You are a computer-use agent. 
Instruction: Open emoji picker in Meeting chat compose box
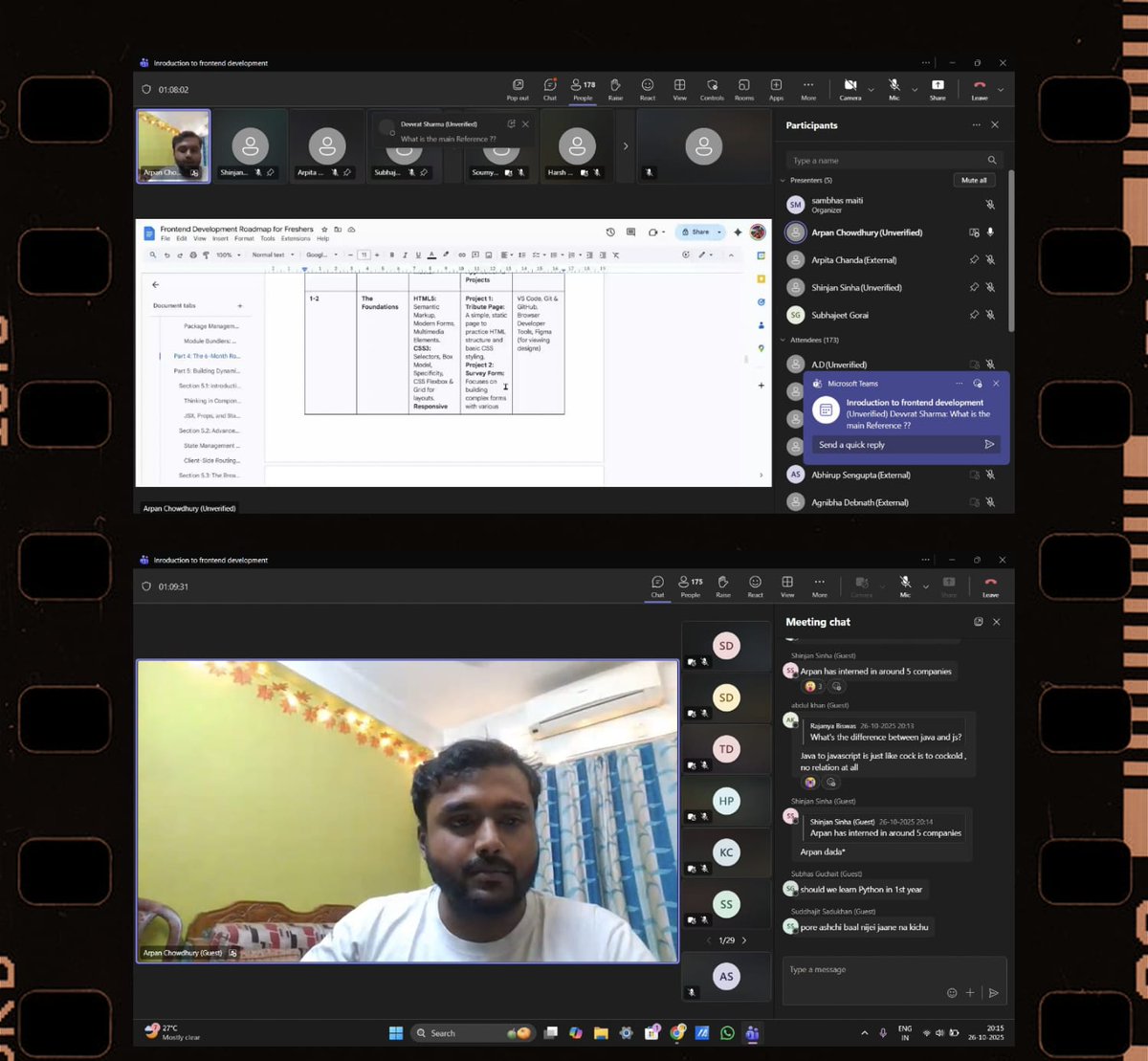(x=952, y=993)
